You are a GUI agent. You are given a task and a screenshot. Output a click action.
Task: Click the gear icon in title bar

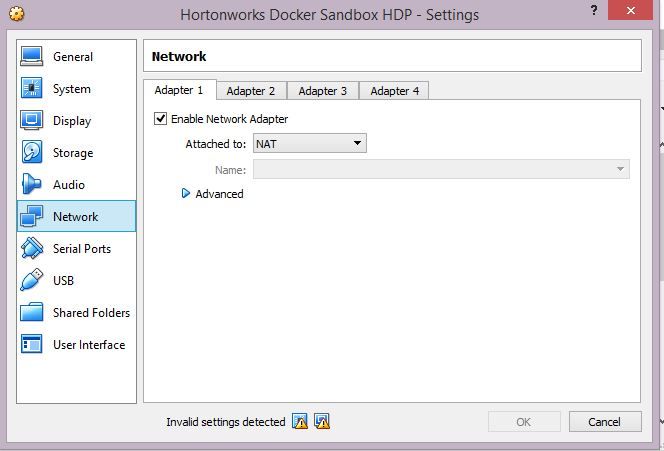click(x=17, y=14)
